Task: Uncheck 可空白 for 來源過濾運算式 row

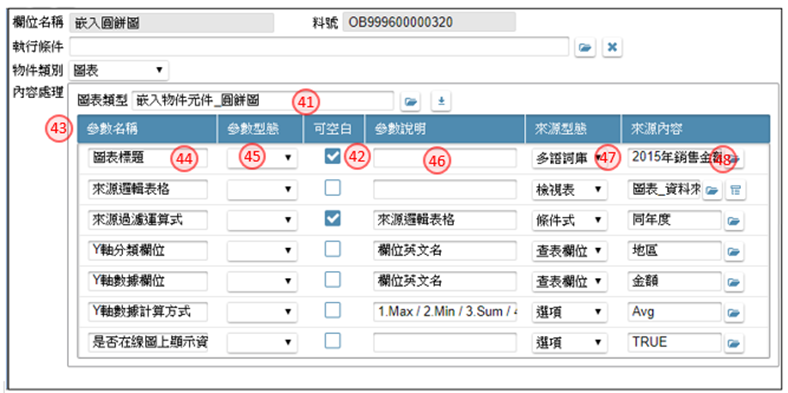Action: pos(332,218)
